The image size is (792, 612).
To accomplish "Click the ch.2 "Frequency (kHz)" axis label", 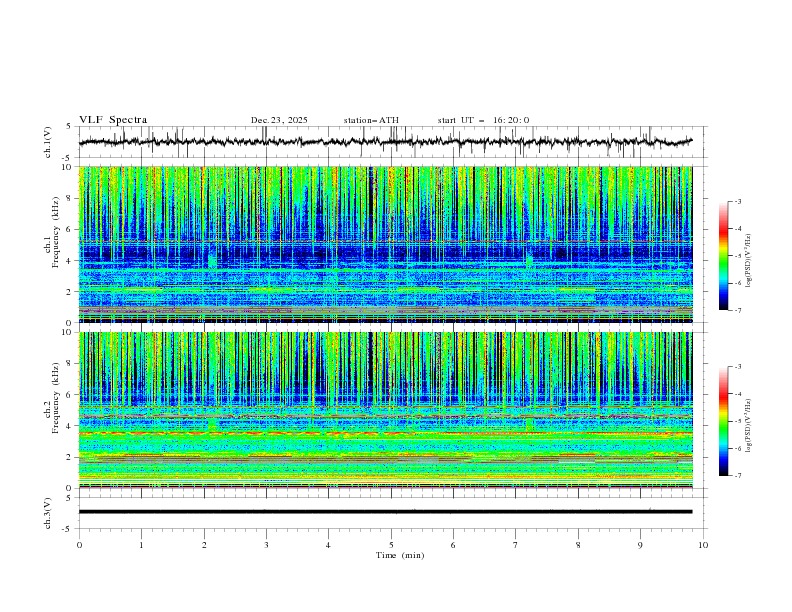I will [x=56, y=398].
